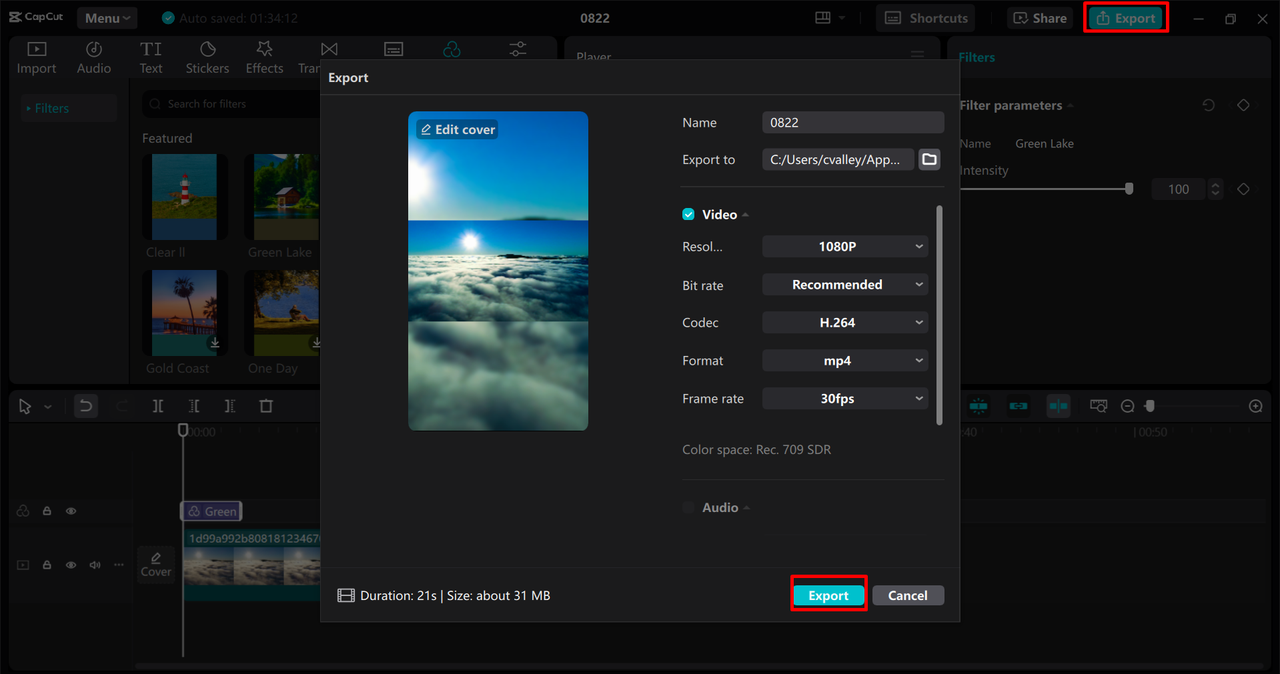1280x674 pixels.
Task: Open the Stickers tab
Action: (x=207, y=57)
